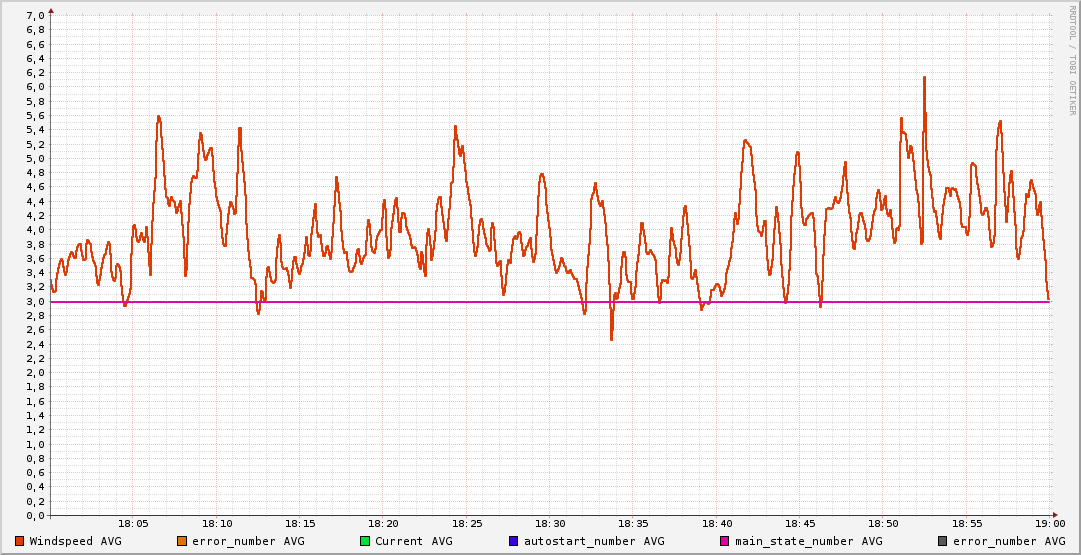Click the 19:00 time axis label
The image size is (1081, 555).
(1049, 523)
